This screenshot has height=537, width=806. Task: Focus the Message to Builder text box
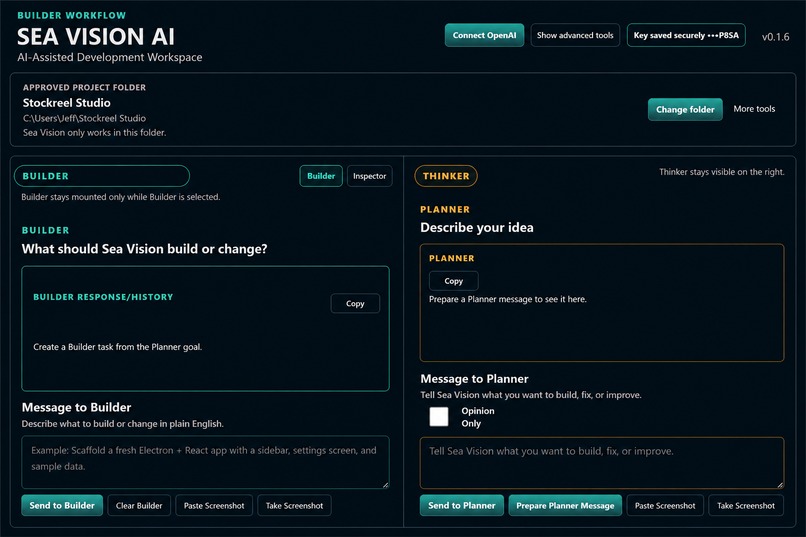click(x=205, y=462)
